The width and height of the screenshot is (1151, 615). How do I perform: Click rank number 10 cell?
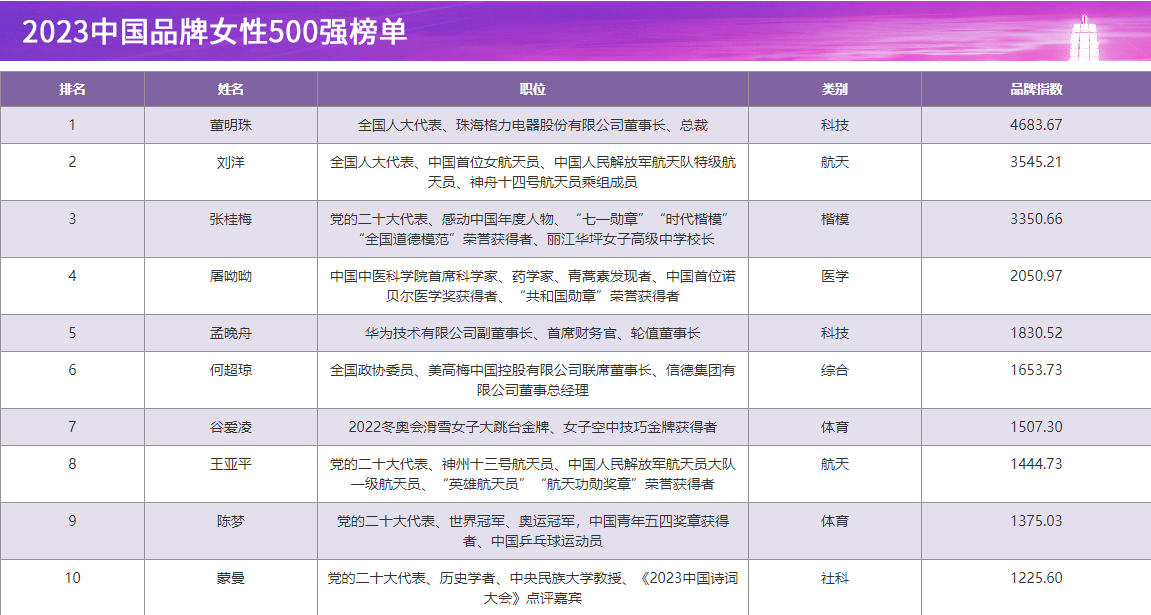pyautogui.click(x=72, y=588)
